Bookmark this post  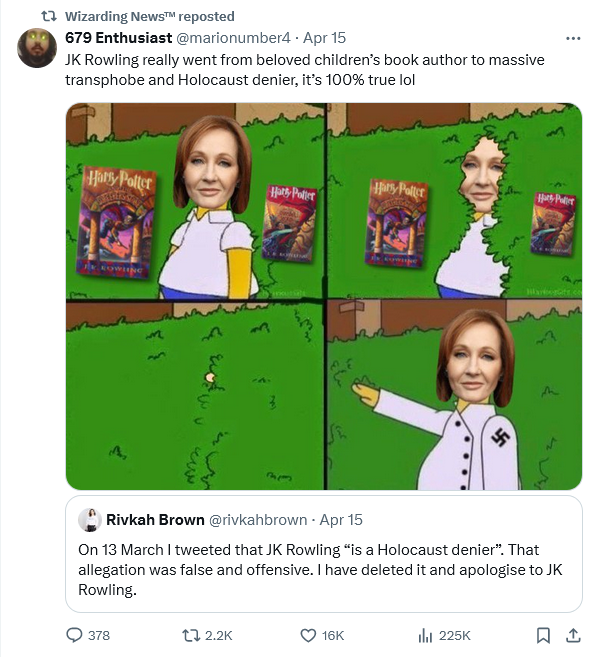coord(544,635)
